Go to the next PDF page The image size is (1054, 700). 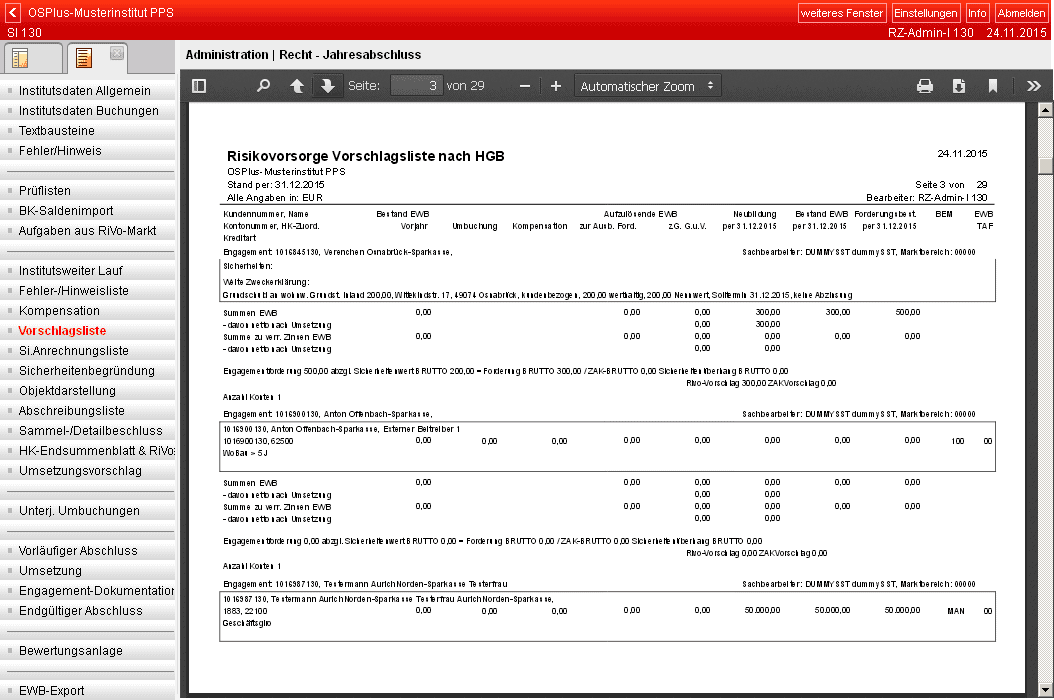[x=327, y=86]
